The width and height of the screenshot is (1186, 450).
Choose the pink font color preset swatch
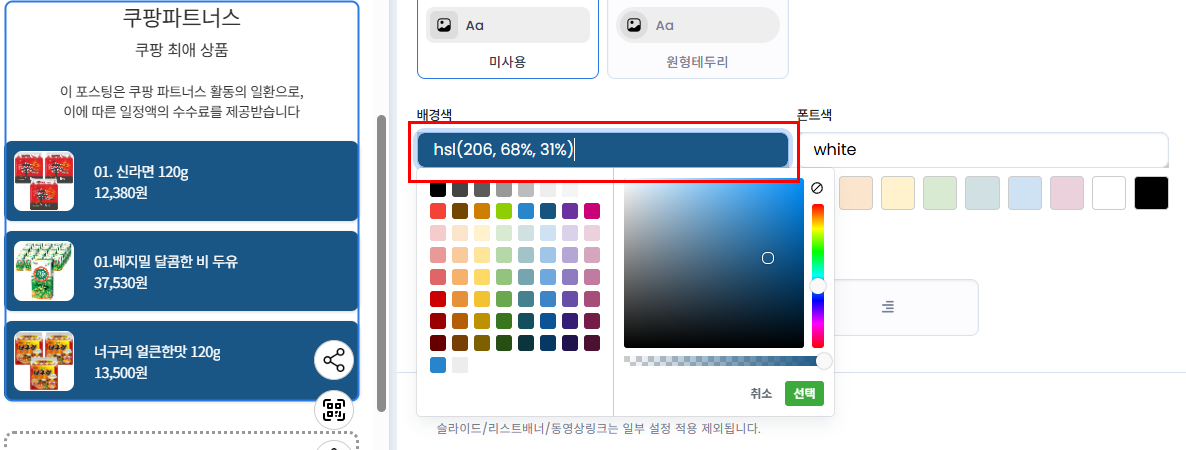pos(1066,193)
